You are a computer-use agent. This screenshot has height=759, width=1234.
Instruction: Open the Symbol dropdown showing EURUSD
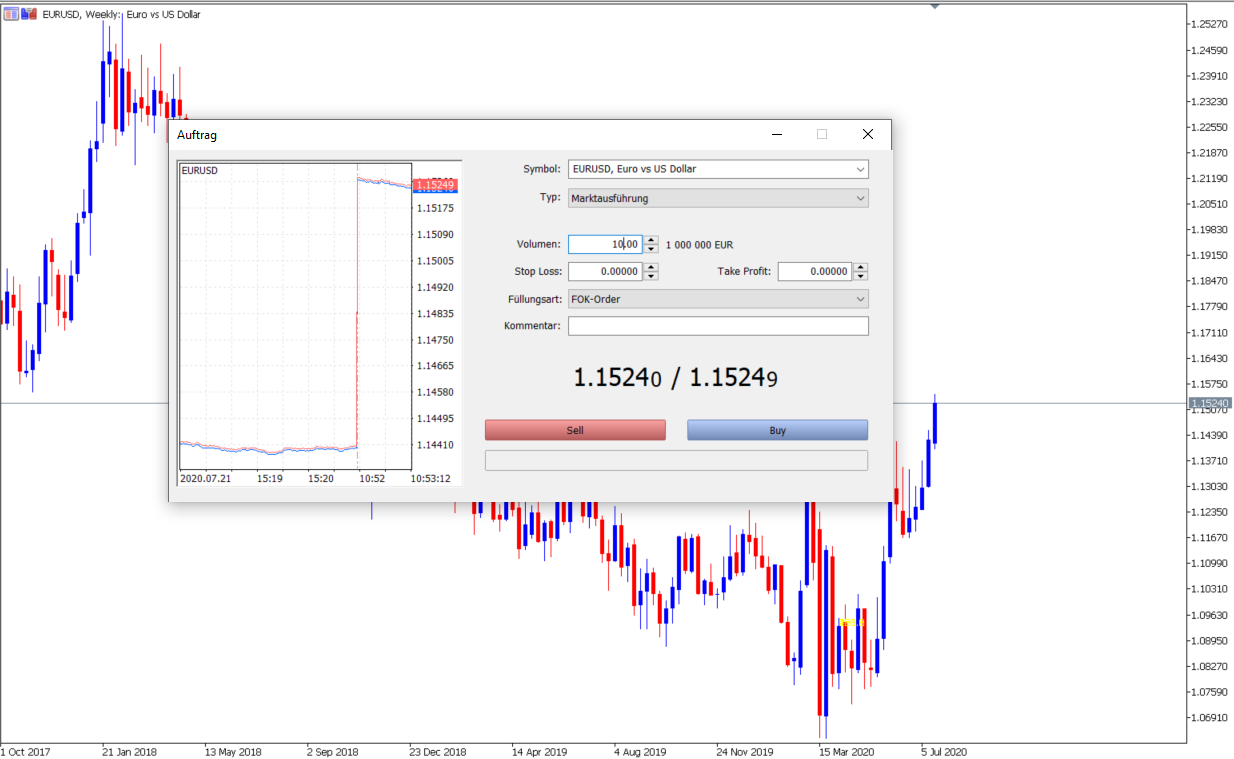tap(718, 169)
